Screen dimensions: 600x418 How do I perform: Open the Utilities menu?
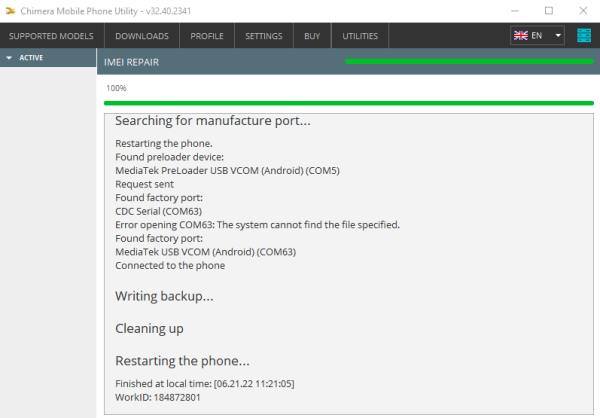360,36
